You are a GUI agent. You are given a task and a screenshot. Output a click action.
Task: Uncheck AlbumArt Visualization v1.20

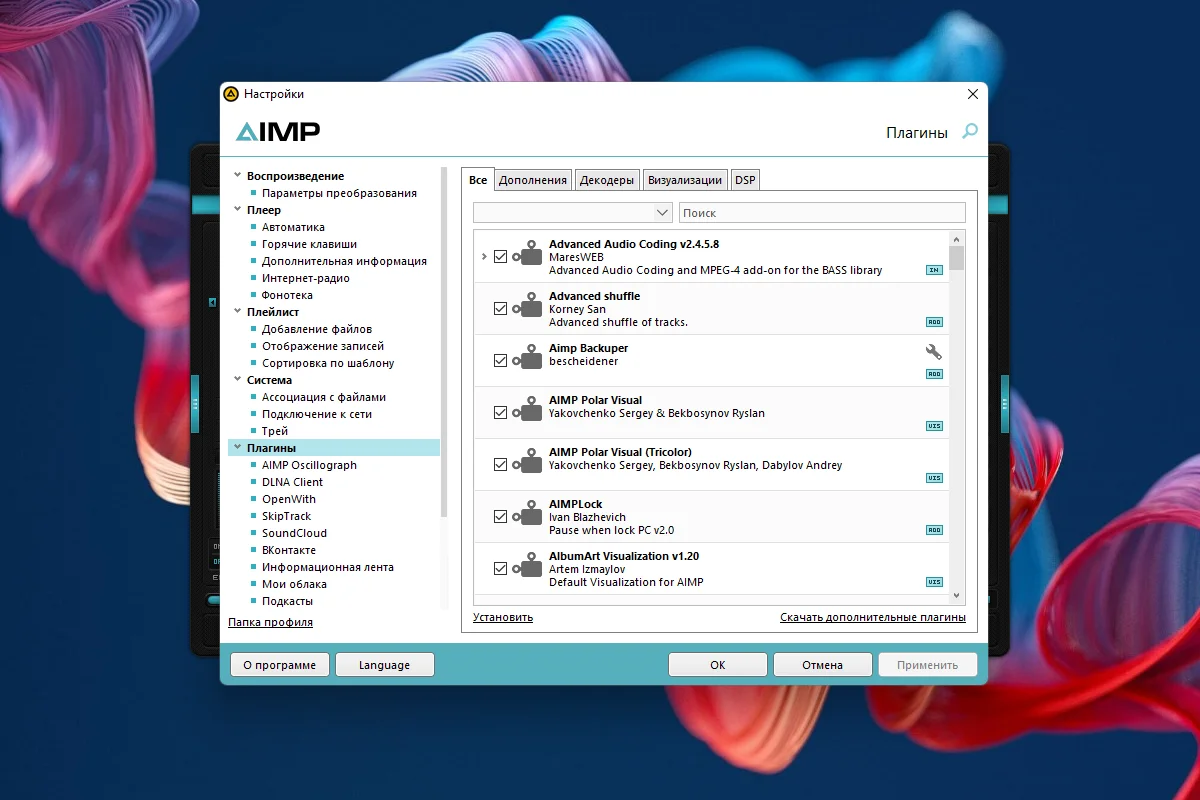[x=501, y=569]
